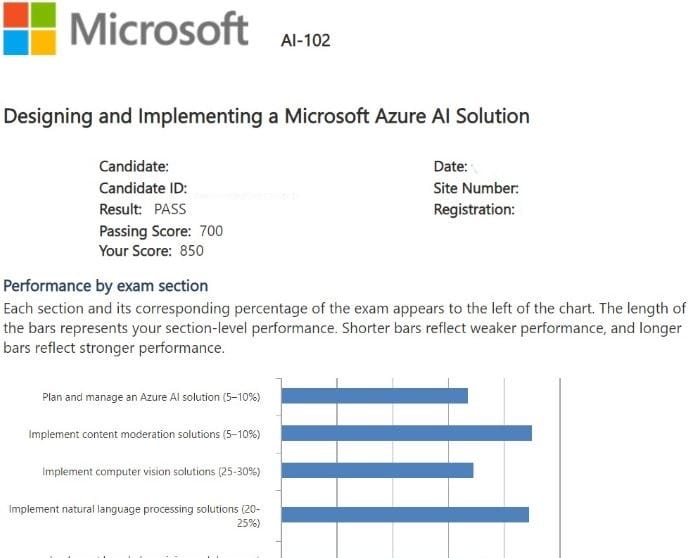Click the content moderation solutions bar
This screenshot has height=558, width=688.
406,433
